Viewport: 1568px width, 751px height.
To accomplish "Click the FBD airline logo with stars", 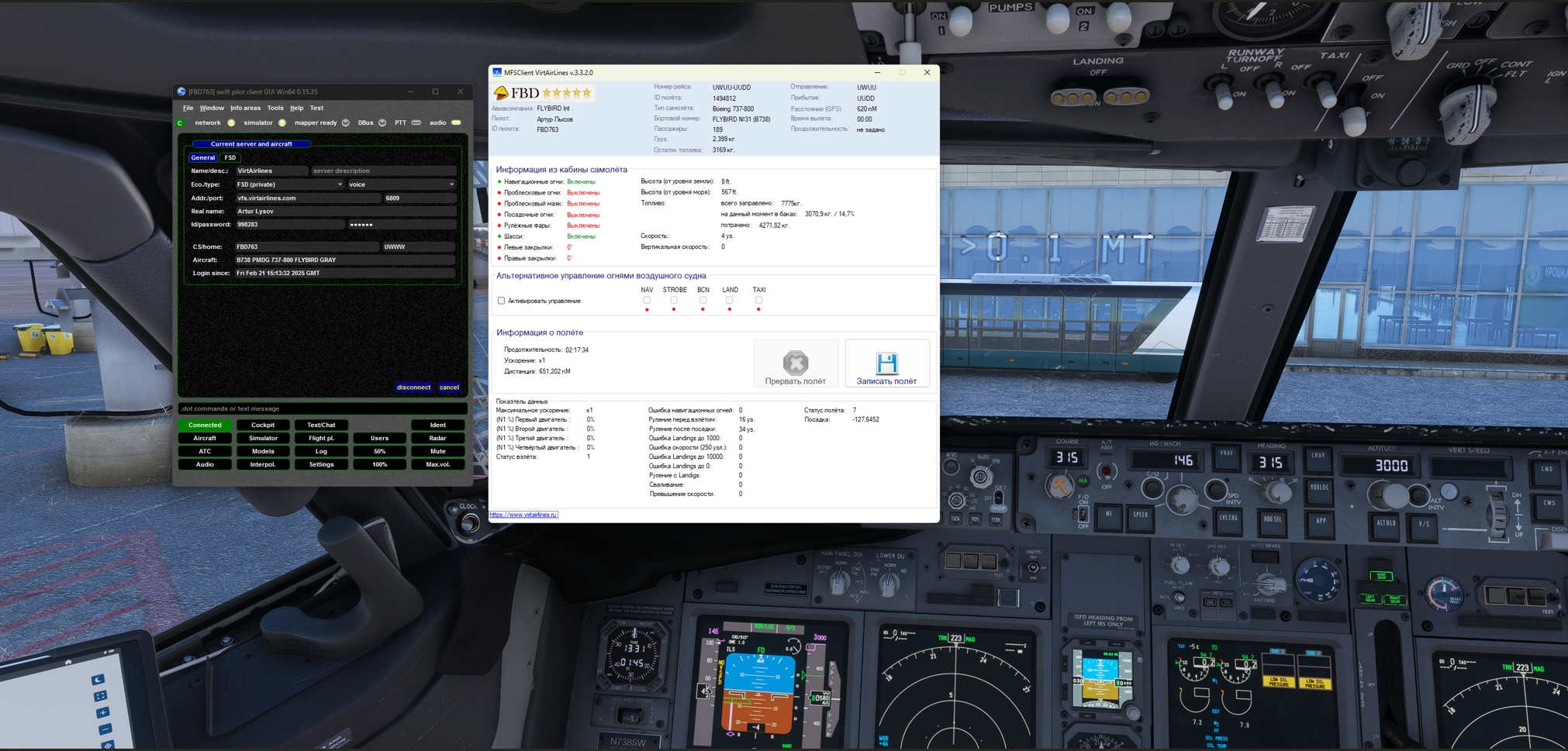I will [543, 93].
